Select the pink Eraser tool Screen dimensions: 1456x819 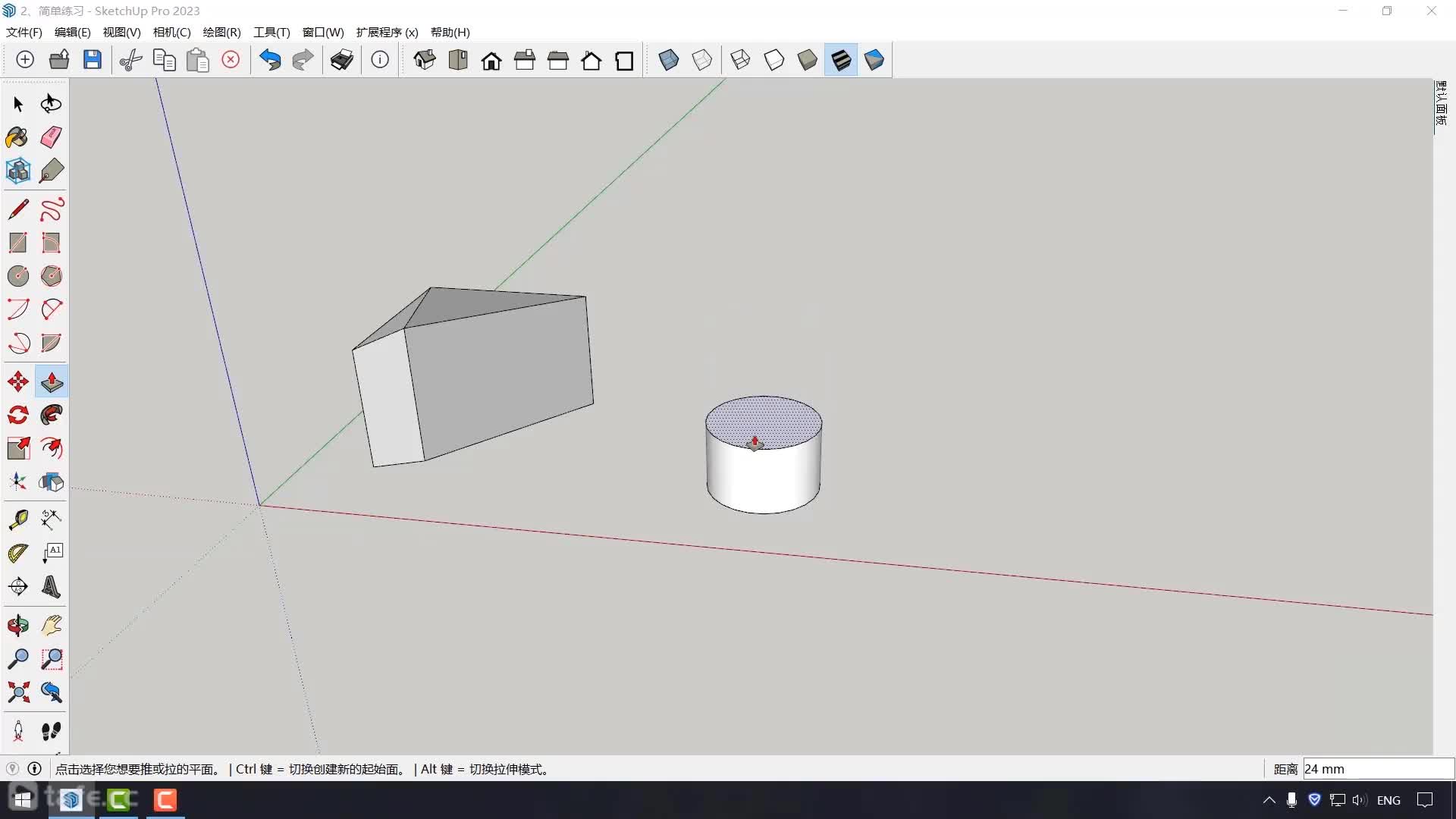pyautogui.click(x=52, y=137)
